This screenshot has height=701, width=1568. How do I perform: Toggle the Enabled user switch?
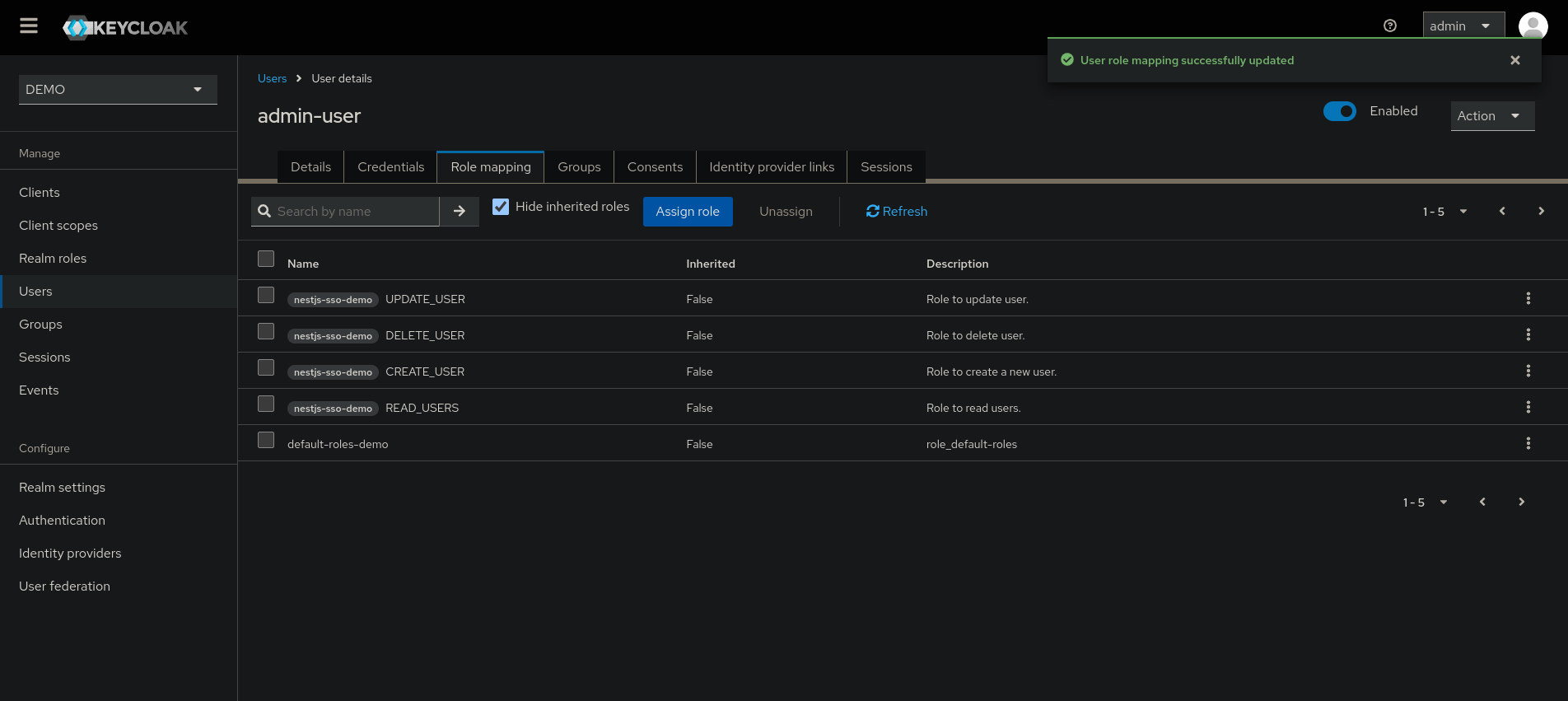click(x=1340, y=111)
